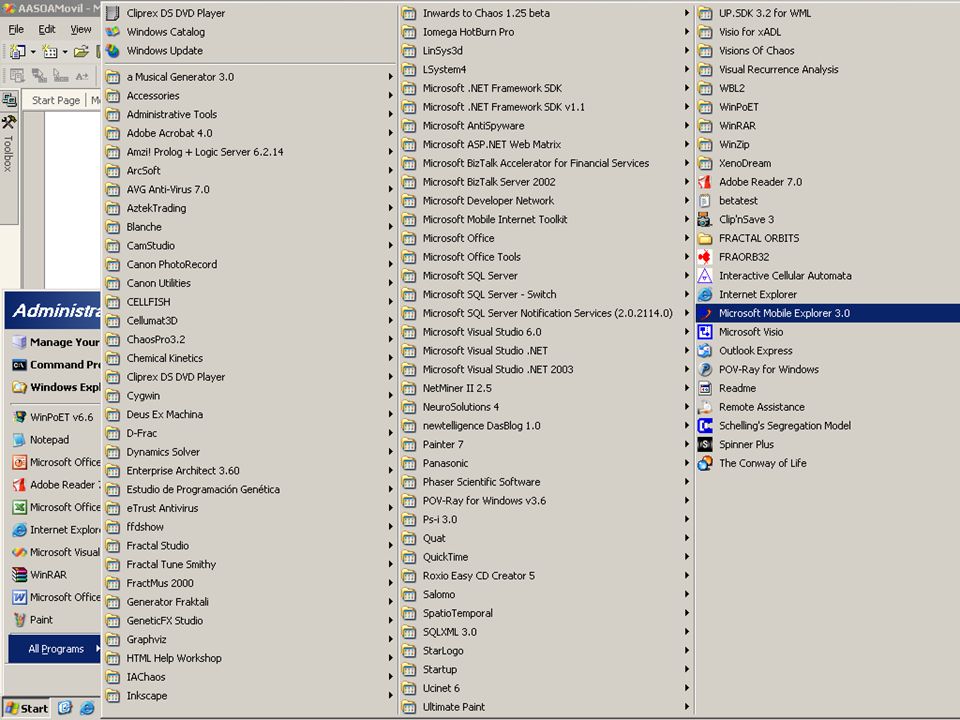Click Internet Explorer quick launch icon on taskbar
The width and height of the screenshot is (960, 720).
(88, 708)
